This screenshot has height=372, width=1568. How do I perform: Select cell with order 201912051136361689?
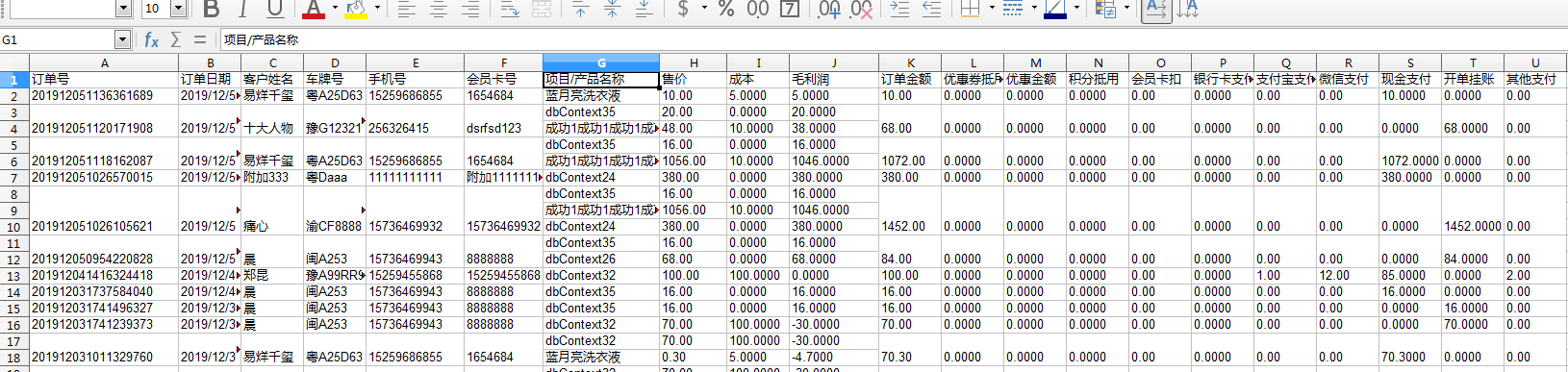pyautogui.click(x=104, y=96)
